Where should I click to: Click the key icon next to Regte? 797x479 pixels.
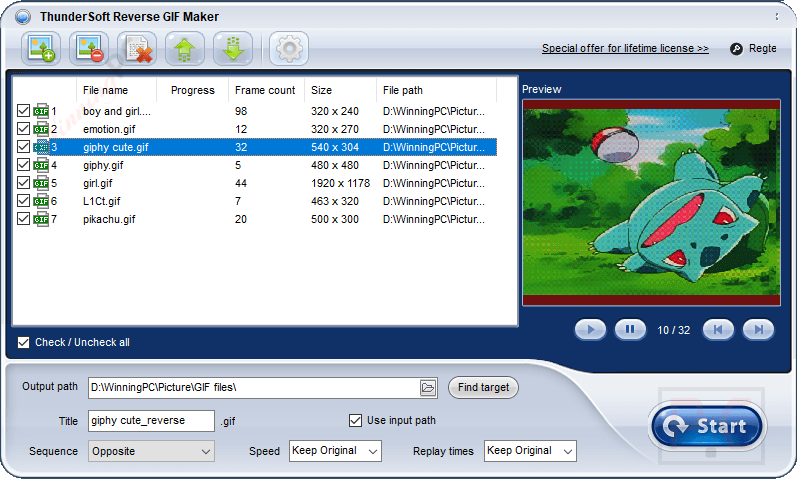tap(736, 49)
